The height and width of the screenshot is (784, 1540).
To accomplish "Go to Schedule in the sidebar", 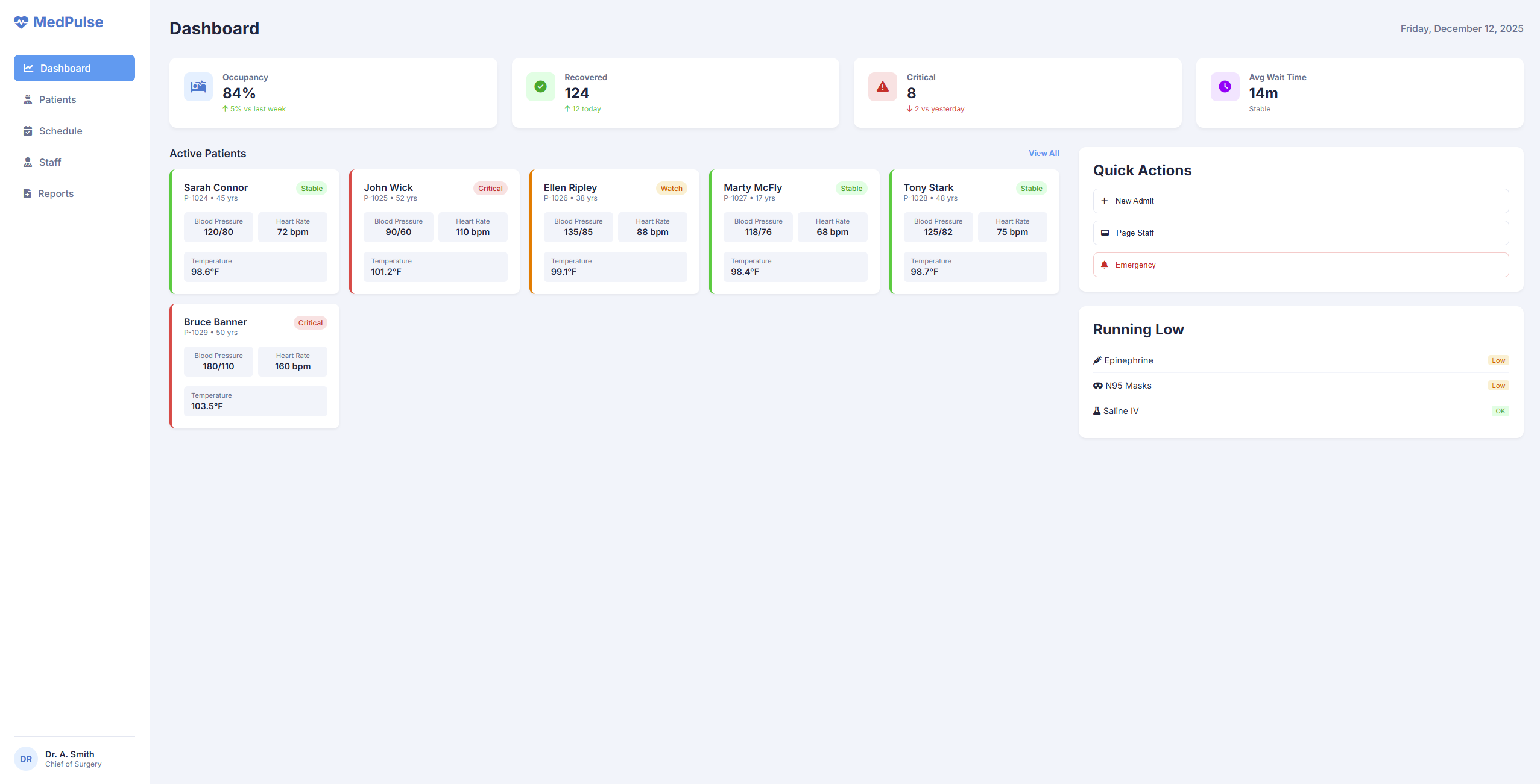I will coord(60,131).
